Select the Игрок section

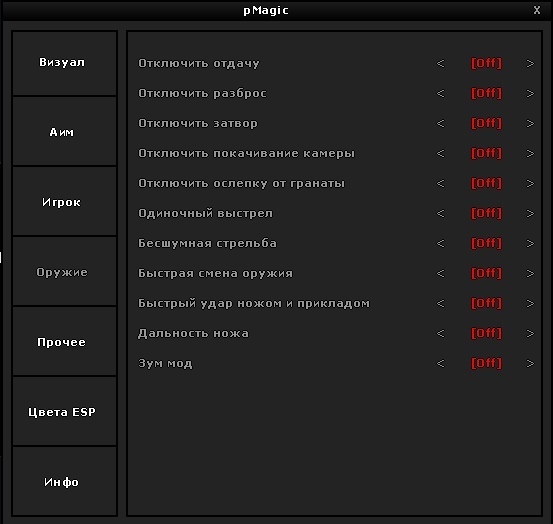click(x=65, y=201)
